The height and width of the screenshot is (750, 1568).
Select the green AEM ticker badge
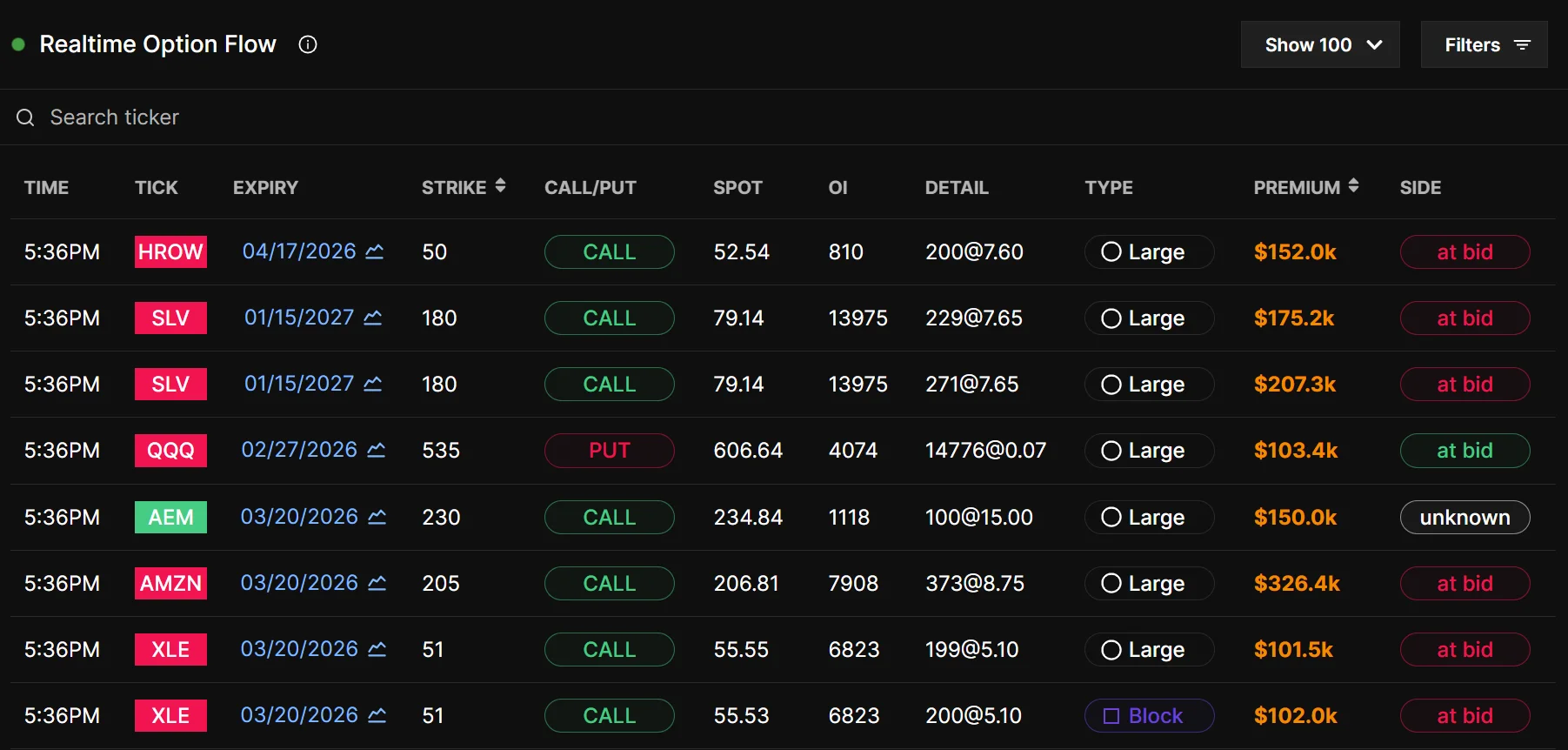[x=170, y=517]
